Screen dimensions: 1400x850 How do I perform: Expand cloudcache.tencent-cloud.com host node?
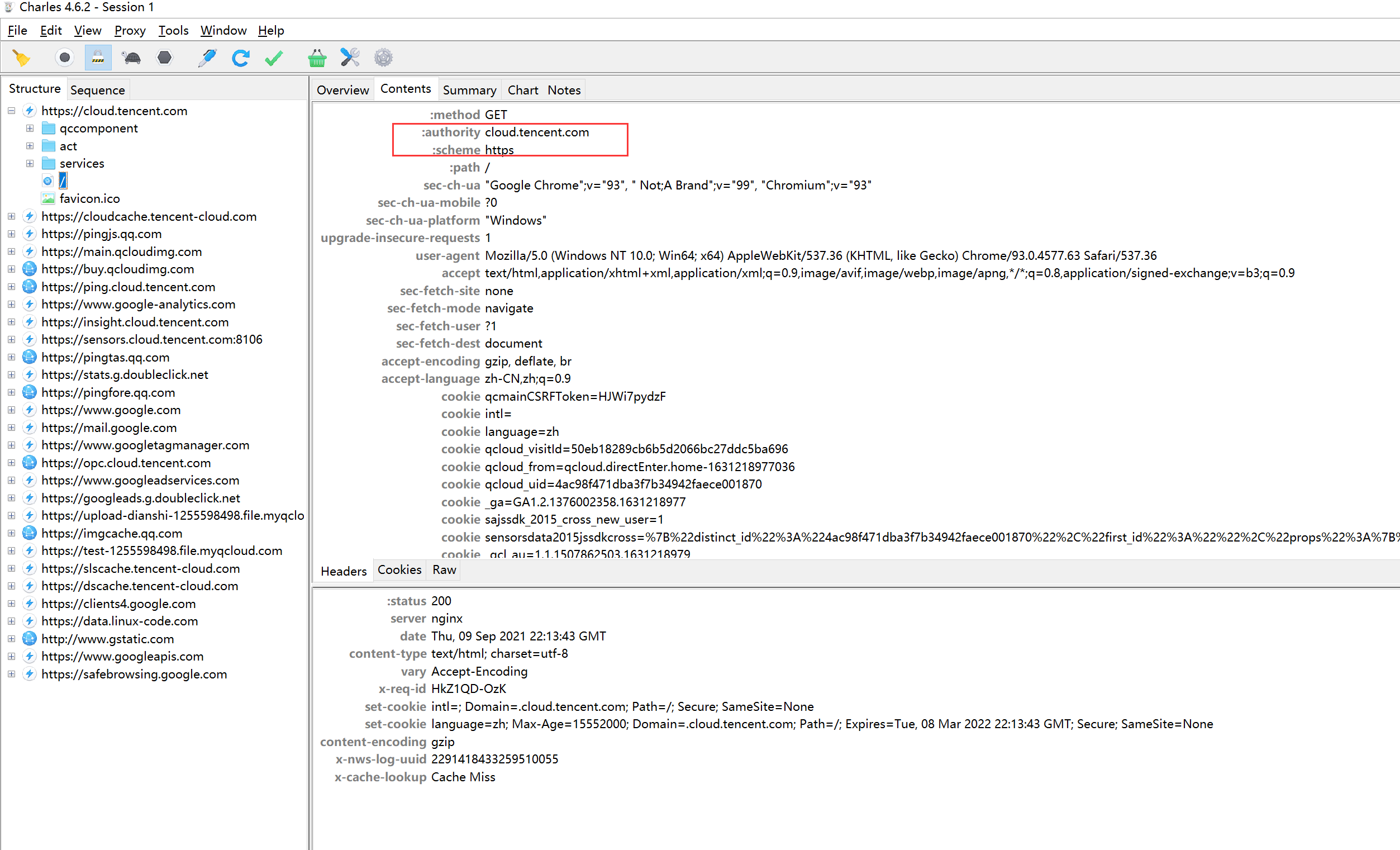(x=11, y=216)
